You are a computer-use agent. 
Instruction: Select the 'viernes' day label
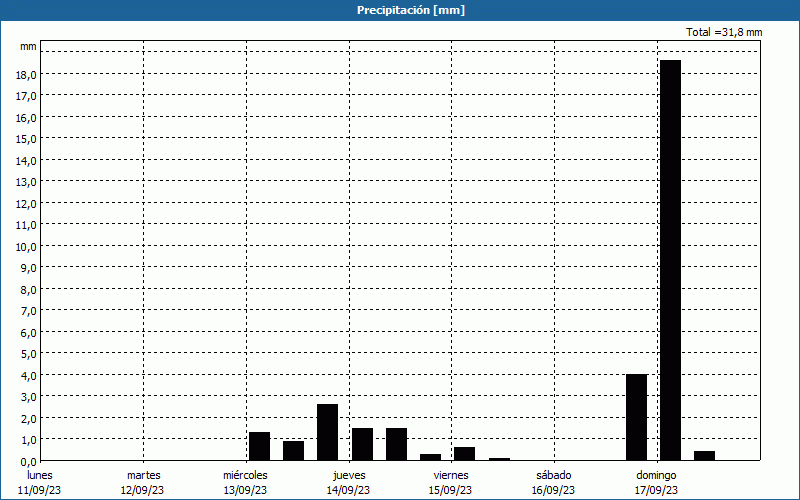tap(451, 475)
